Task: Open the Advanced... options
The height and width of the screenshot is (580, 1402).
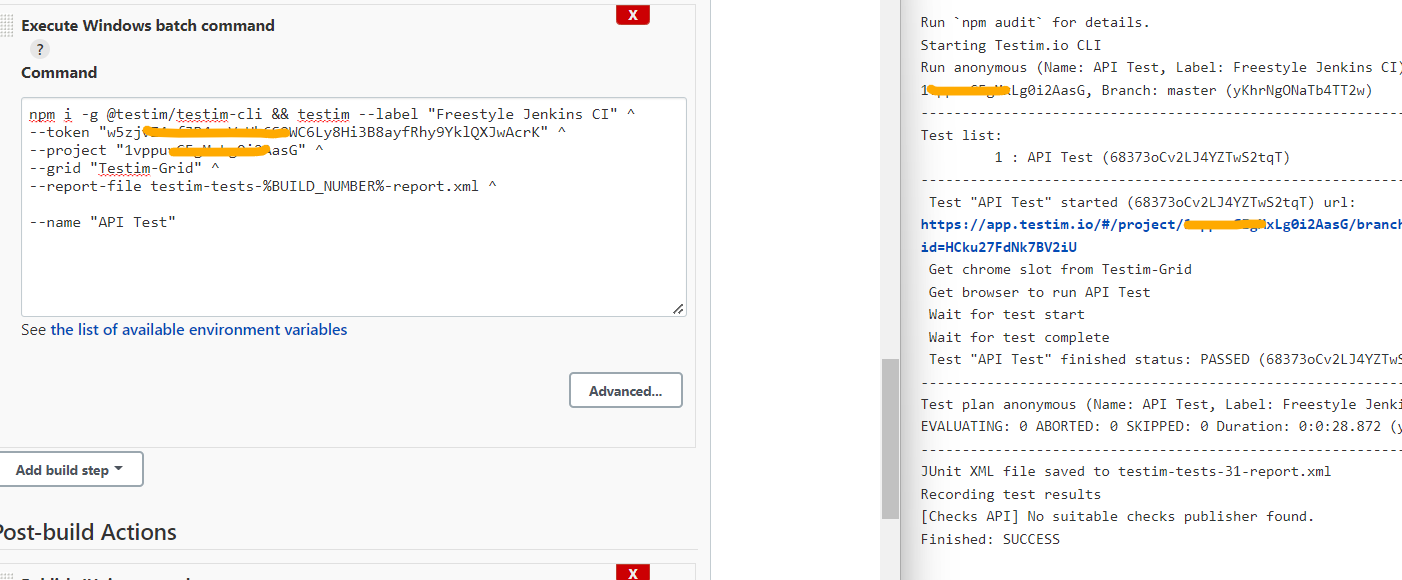Action: point(626,391)
